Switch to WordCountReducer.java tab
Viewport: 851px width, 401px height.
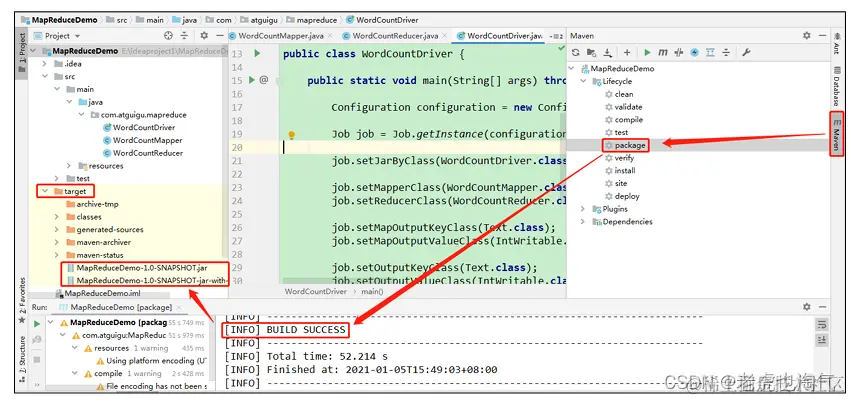click(395, 36)
